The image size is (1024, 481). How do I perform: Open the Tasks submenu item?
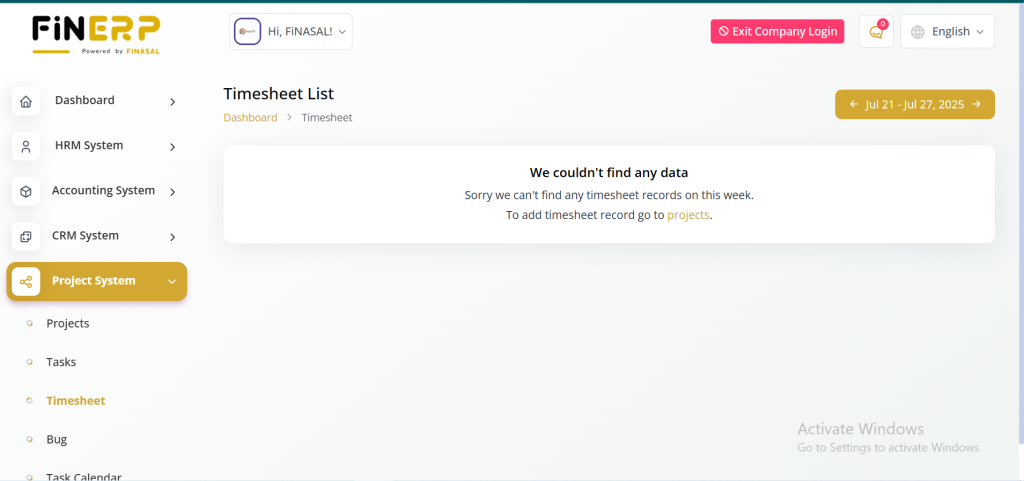(x=61, y=362)
